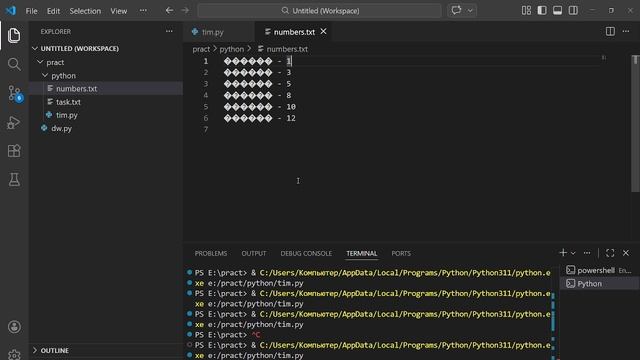Switch to the OUTPUT panel tab
The width and height of the screenshot is (640, 360).
[253, 253]
